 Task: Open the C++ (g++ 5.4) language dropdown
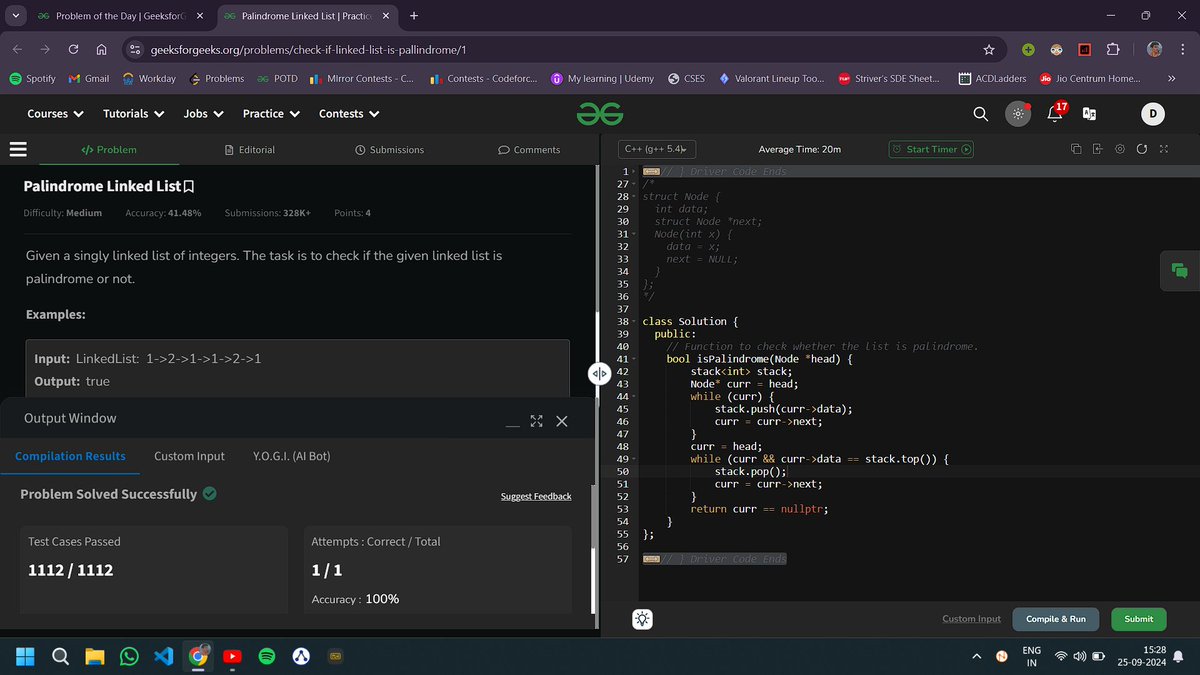click(x=656, y=149)
